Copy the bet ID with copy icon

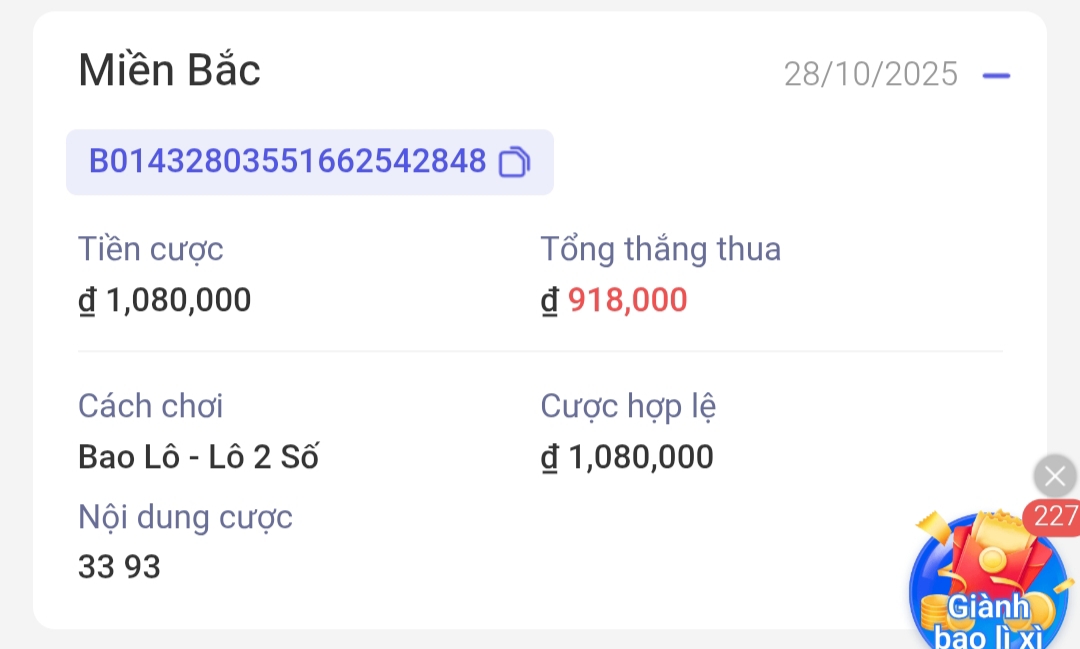coord(513,162)
